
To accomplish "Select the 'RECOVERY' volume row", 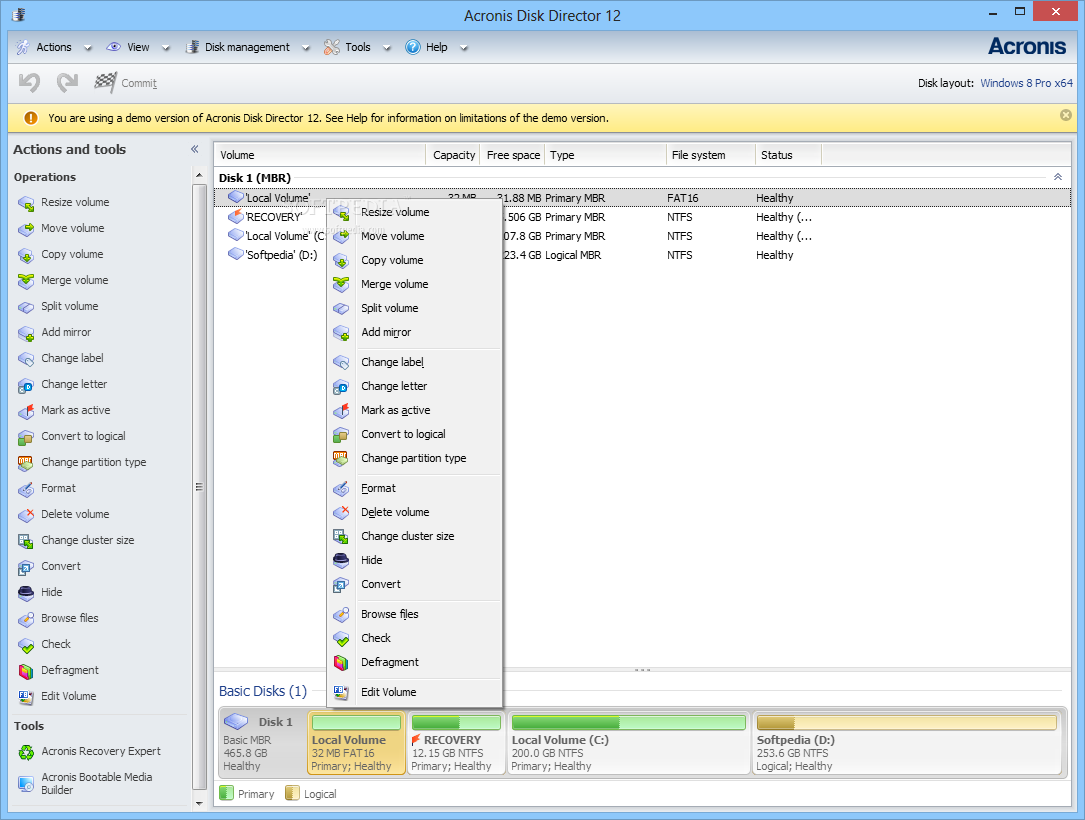I will click(x=642, y=217).
